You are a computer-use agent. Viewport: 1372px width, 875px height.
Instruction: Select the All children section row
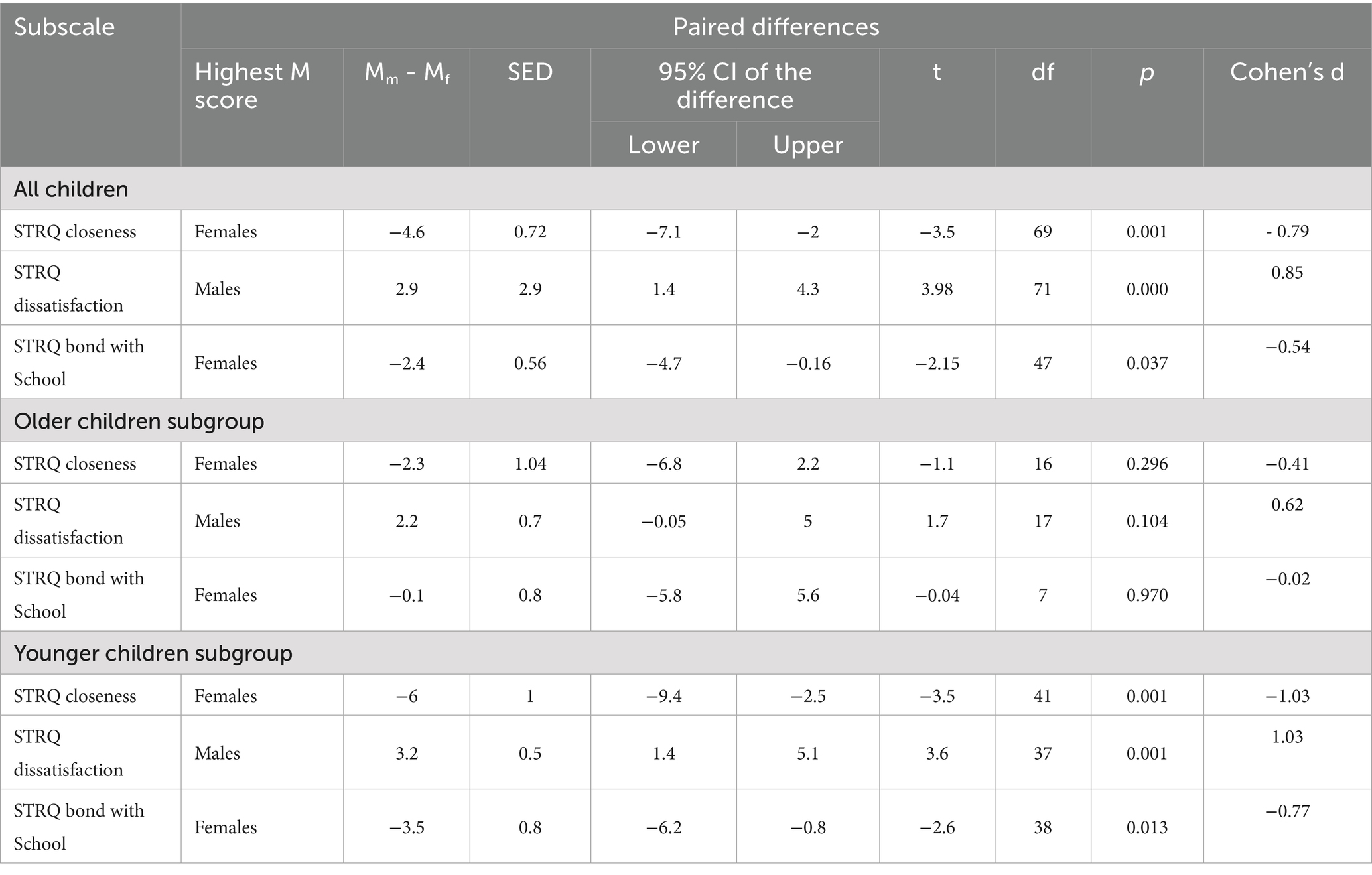71,190
